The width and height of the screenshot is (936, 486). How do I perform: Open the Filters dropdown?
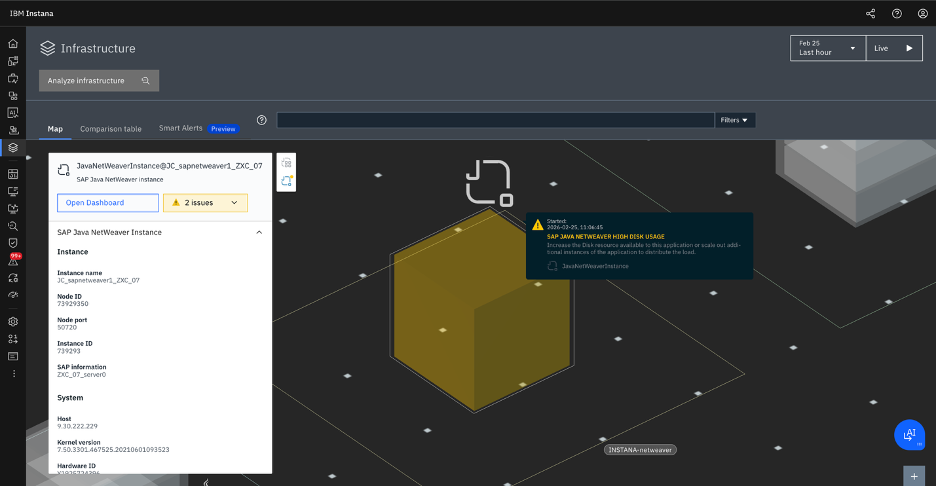(x=734, y=120)
